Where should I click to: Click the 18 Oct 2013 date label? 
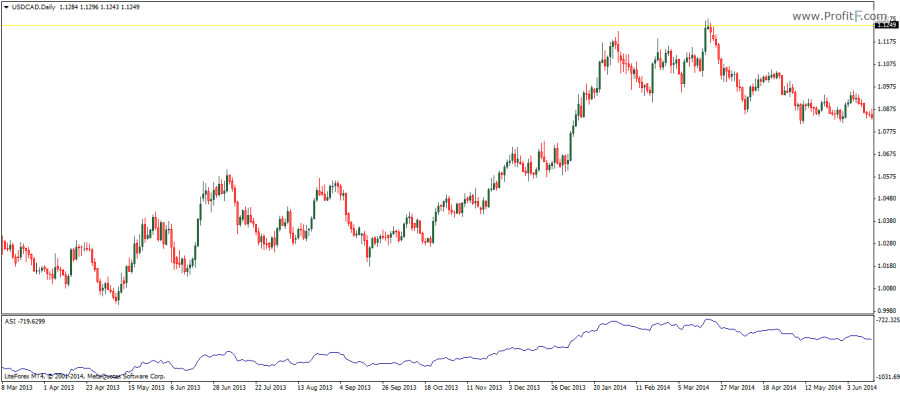(440, 387)
